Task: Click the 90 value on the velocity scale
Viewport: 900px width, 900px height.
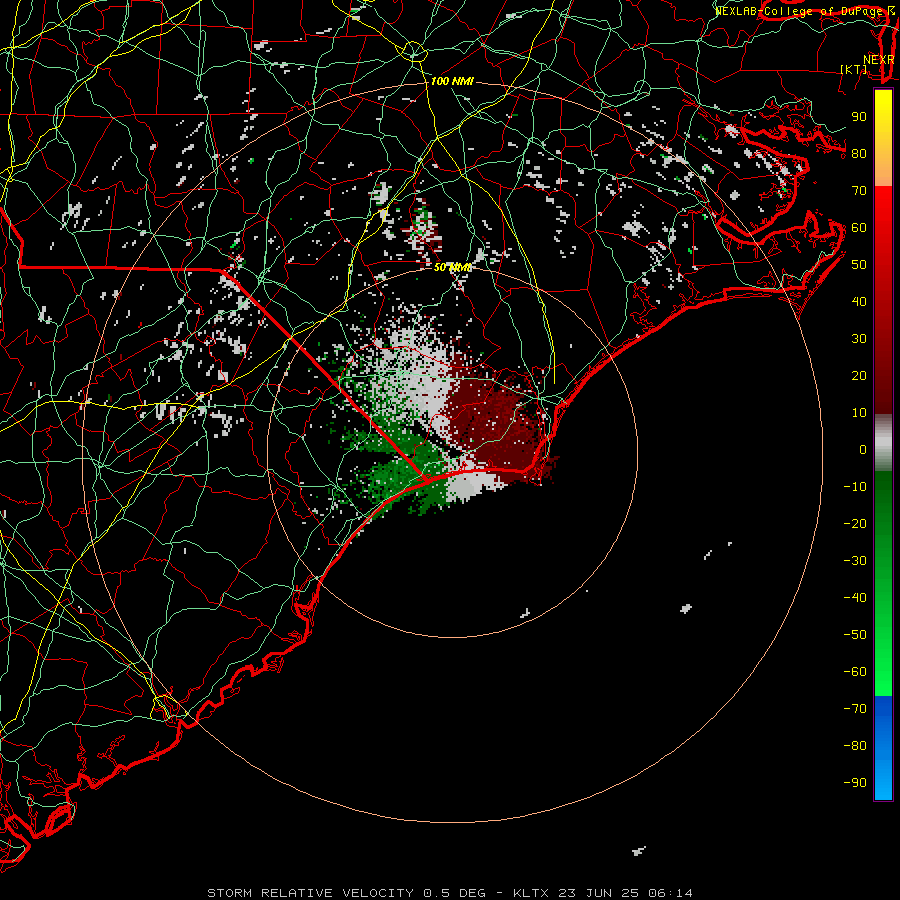Action: [859, 117]
